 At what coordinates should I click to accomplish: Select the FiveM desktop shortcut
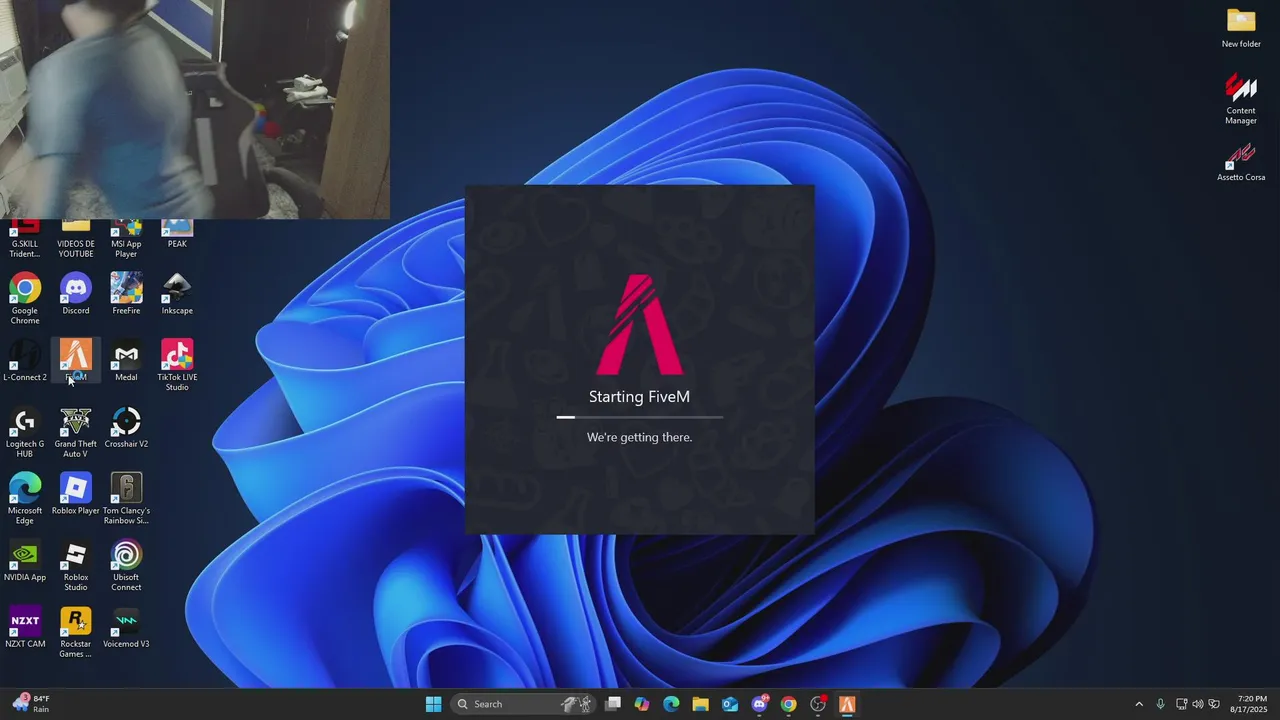point(76,360)
